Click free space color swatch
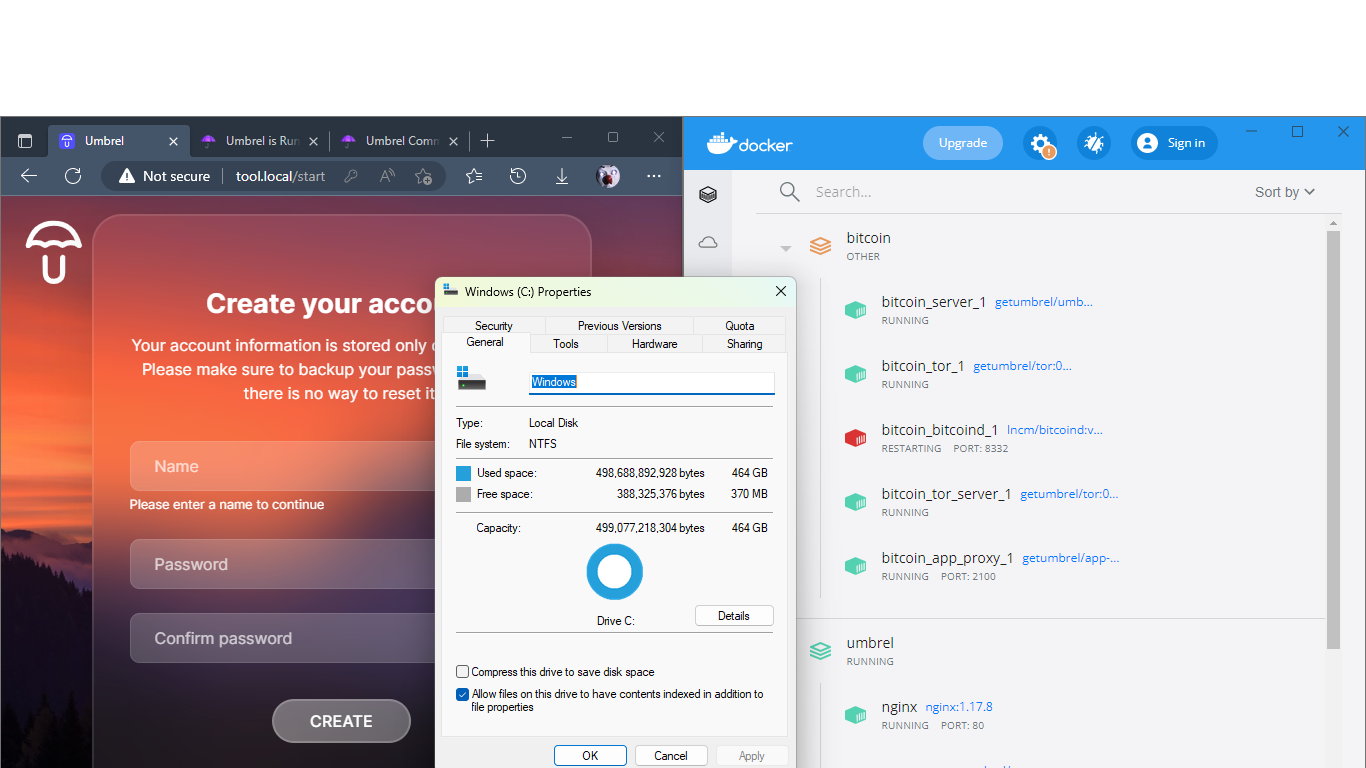Screen dimensions: 1366x768 [x=463, y=494]
